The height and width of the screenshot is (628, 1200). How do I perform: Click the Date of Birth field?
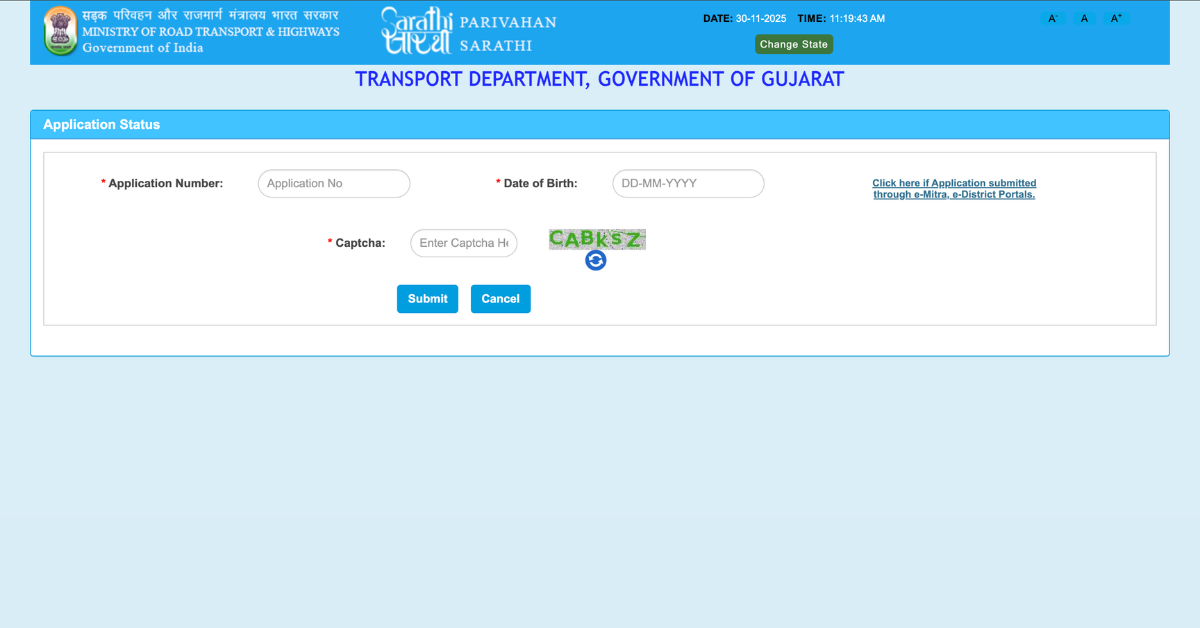(x=687, y=183)
